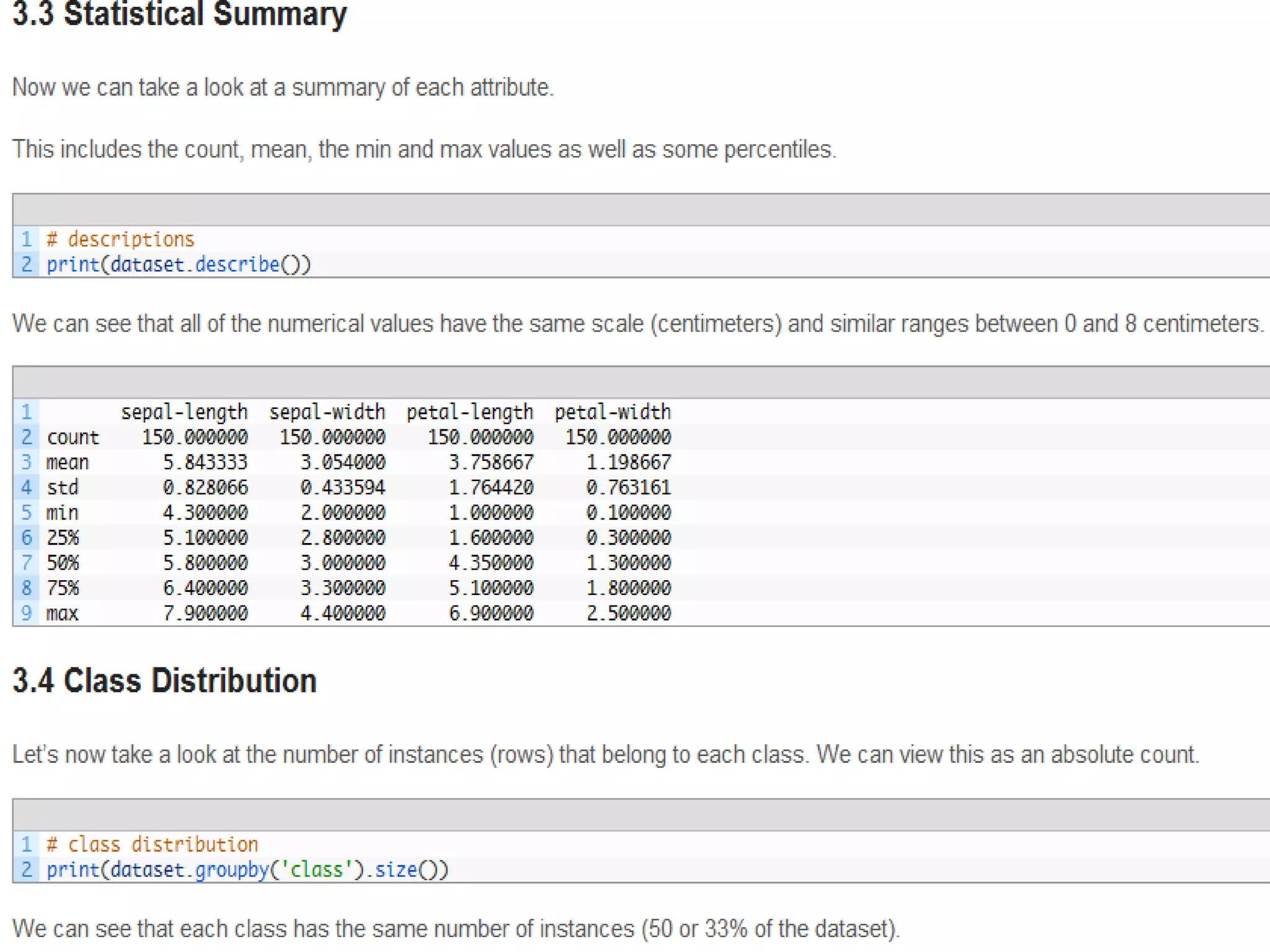The image size is (1270, 952).
Task: Click the std value 0.828066
Action: click(x=205, y=488)
